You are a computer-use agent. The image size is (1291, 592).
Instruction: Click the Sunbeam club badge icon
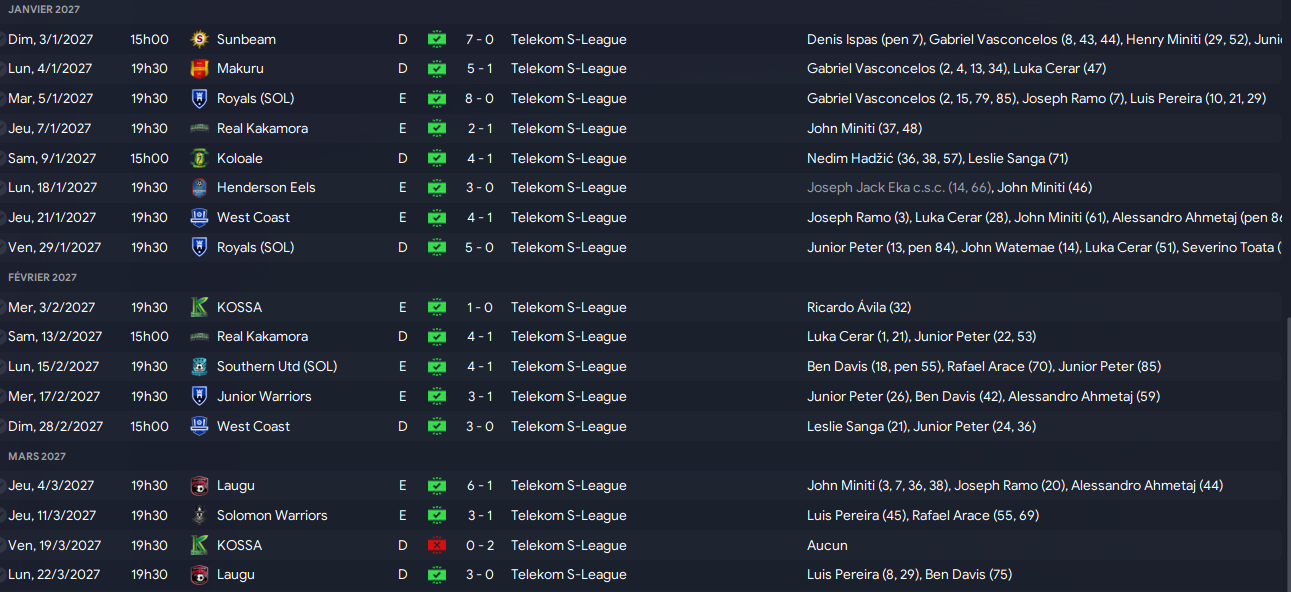coord(199,39)
